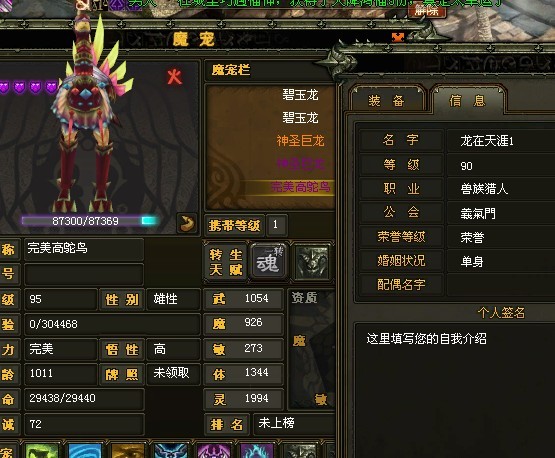Select the purple 神圣巨龙 pet entry
Screen dimensions: 555x458
tap(300, 164)
